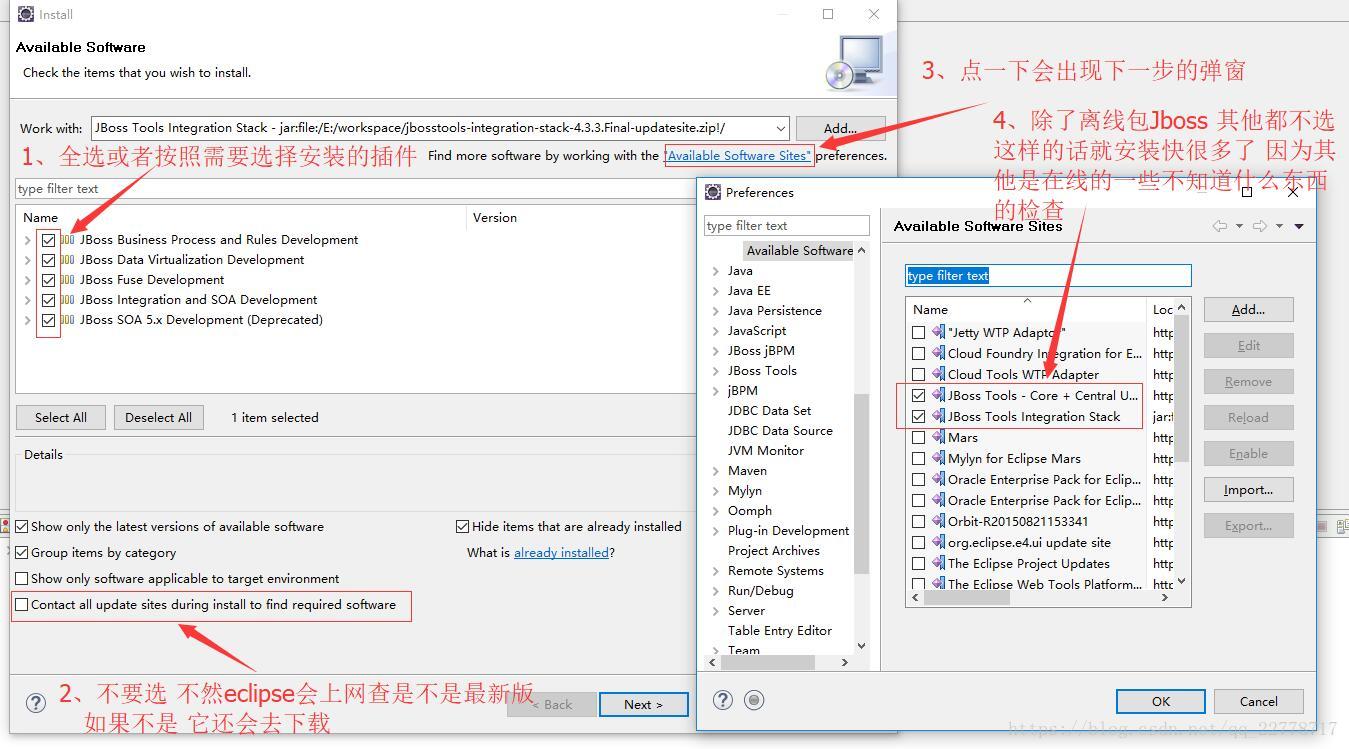The height and width of the screenshot is (749, 1349).
Task: Uncheck JBoss Tools - Core + Central site
Action: click(918, 395)
